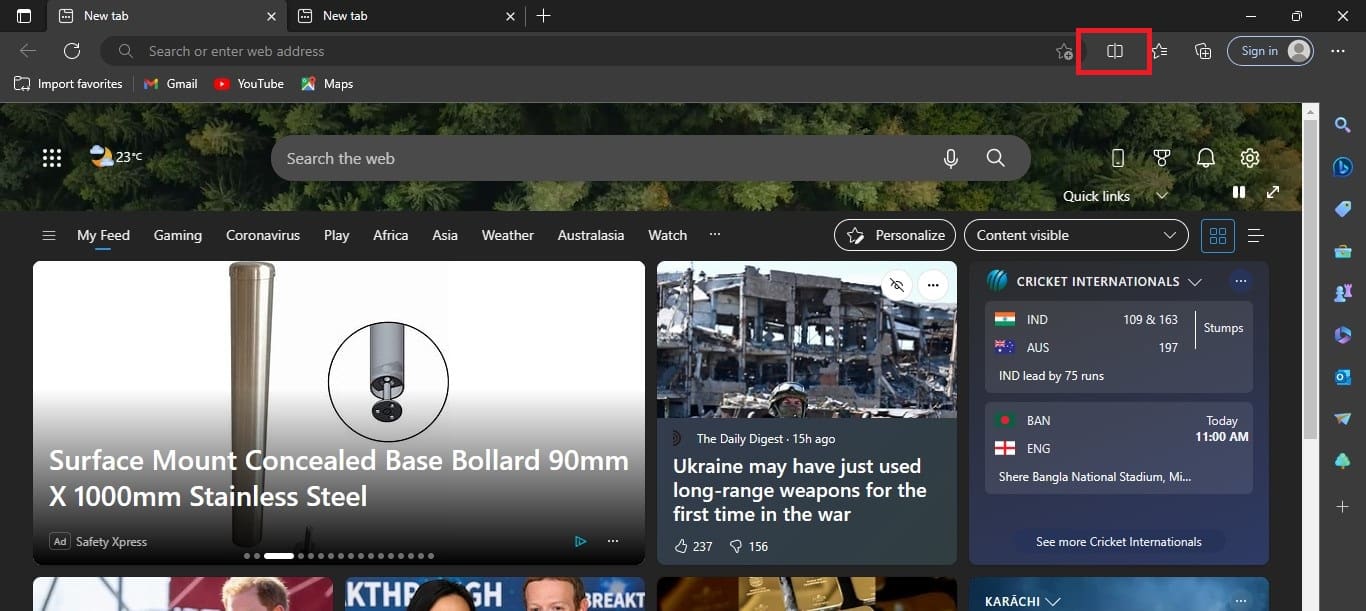The image size is (1366, 611).
Task: Open the split screen feature in the toolbar
Action: pos(1113,51)
